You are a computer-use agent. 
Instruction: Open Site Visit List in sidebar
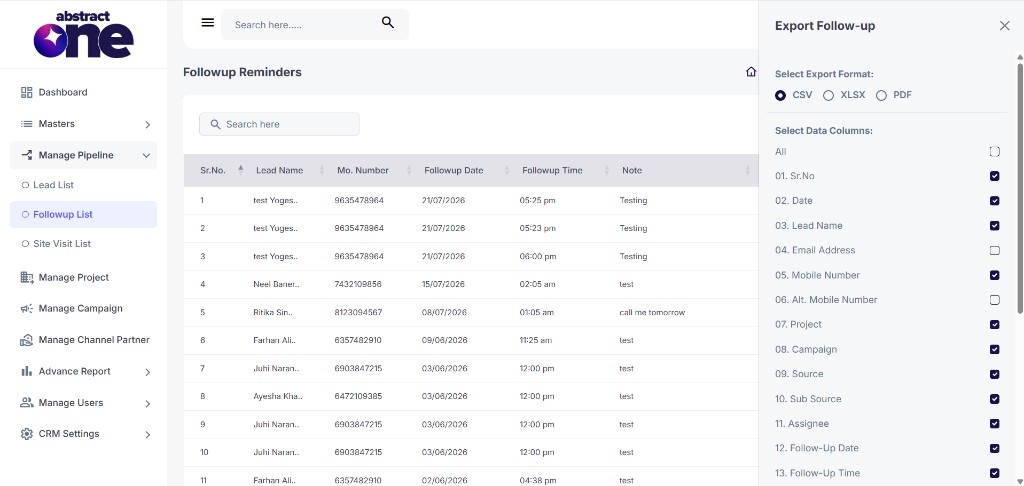pyautogui.click(x=84, y=244)
